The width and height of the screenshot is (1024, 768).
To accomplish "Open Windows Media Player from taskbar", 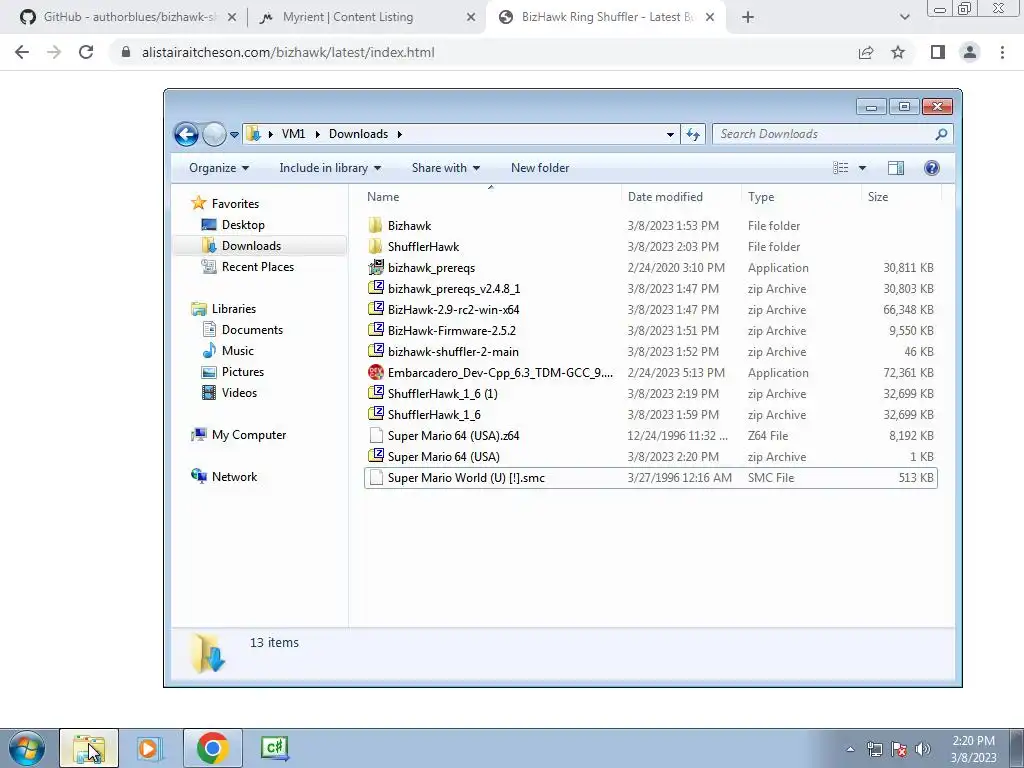I will pyautogui.click(x=149, y=748).
